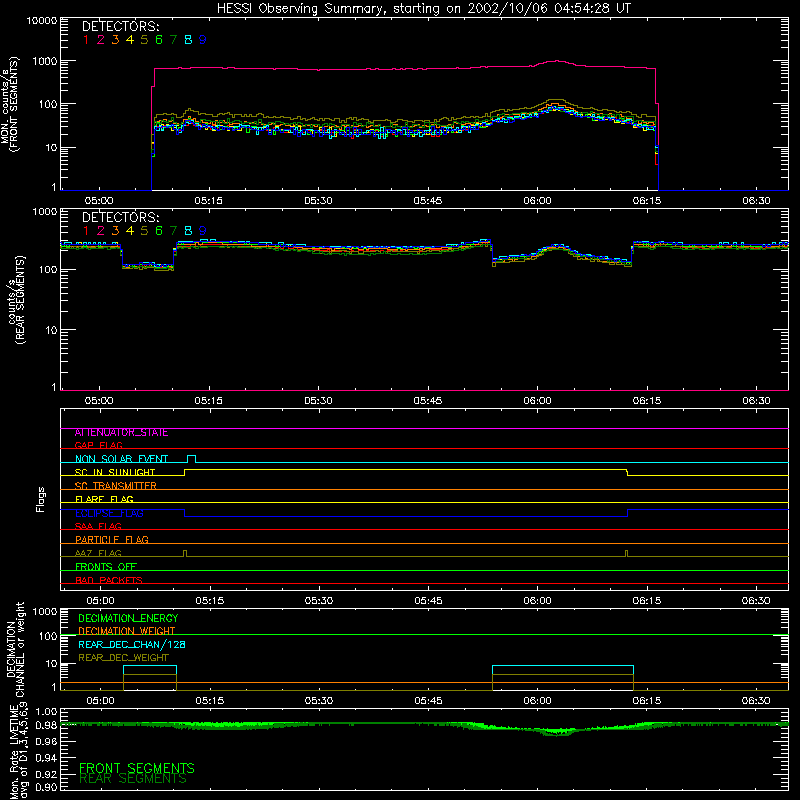Select detector 6 in front segments legend
800x800 pixels.
coord(159,40)
